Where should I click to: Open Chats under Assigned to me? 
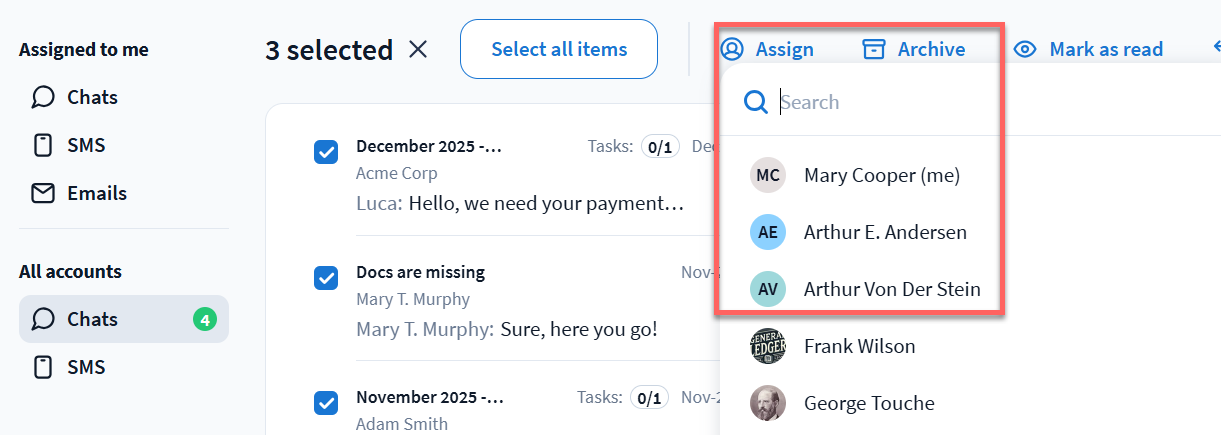(92, 97)
